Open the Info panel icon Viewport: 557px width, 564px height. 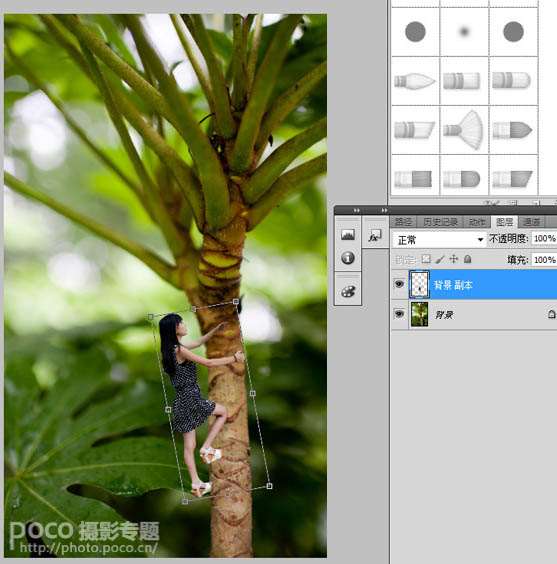click(x=348, y=258)
